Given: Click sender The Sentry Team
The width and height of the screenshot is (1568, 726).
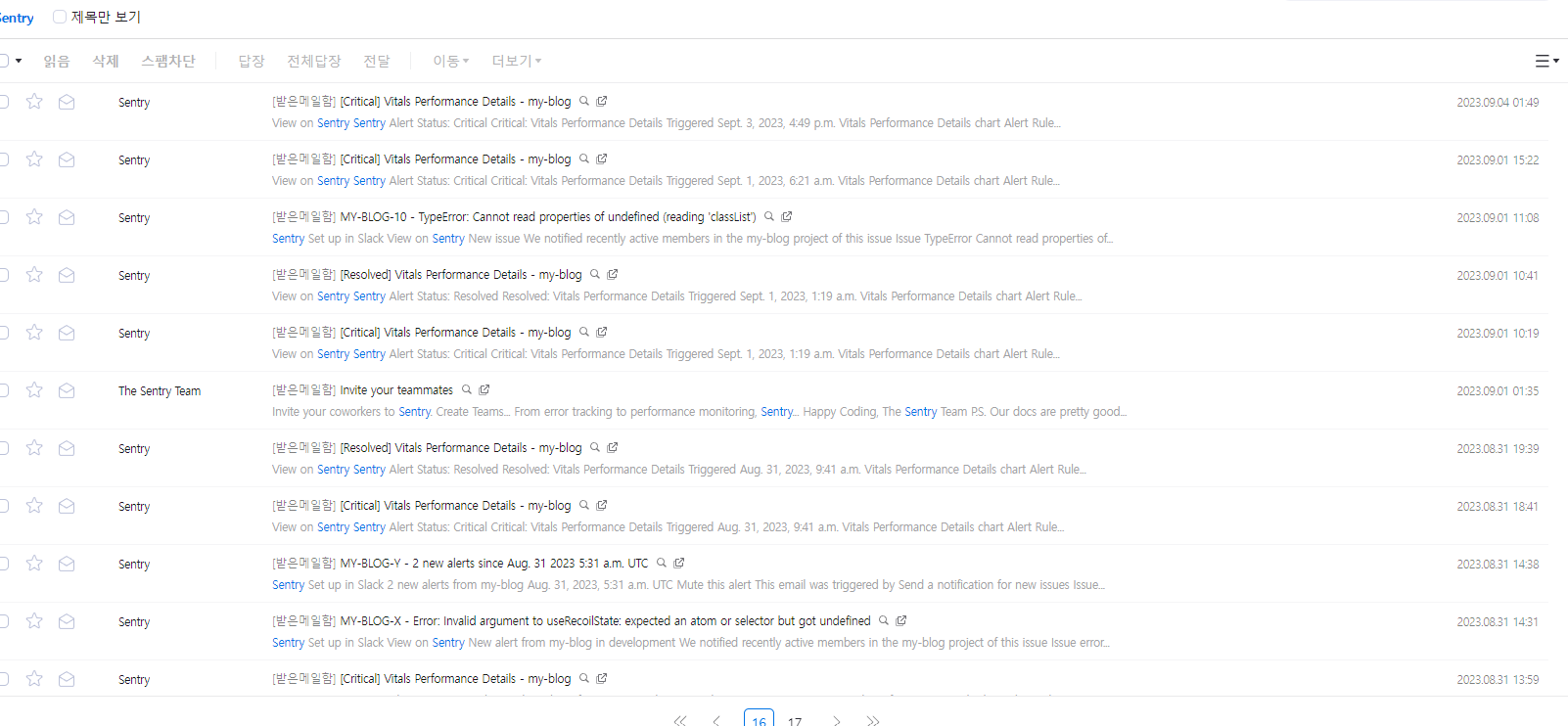Looking at the screenshot, I should pyautogui.click(x=160, y=391).
